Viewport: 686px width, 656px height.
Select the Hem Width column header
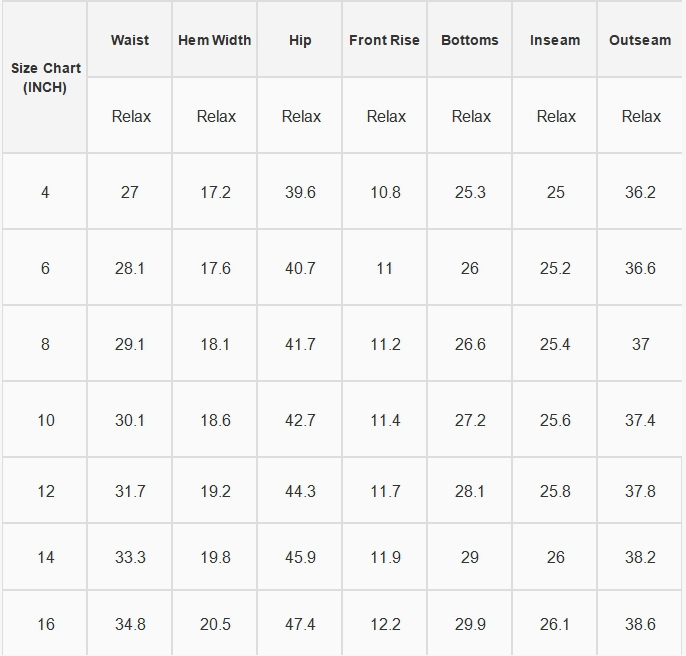[x=214, y=40]
